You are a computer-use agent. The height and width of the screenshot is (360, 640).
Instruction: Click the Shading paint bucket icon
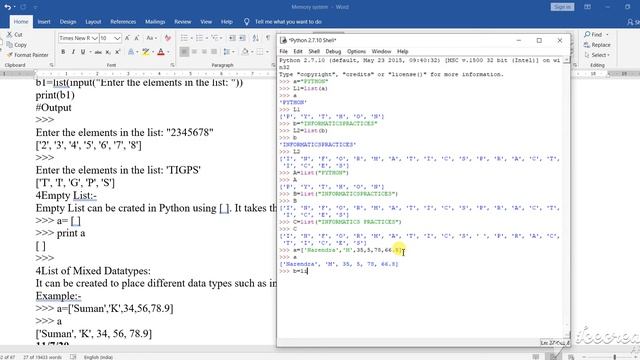point(244,52)
